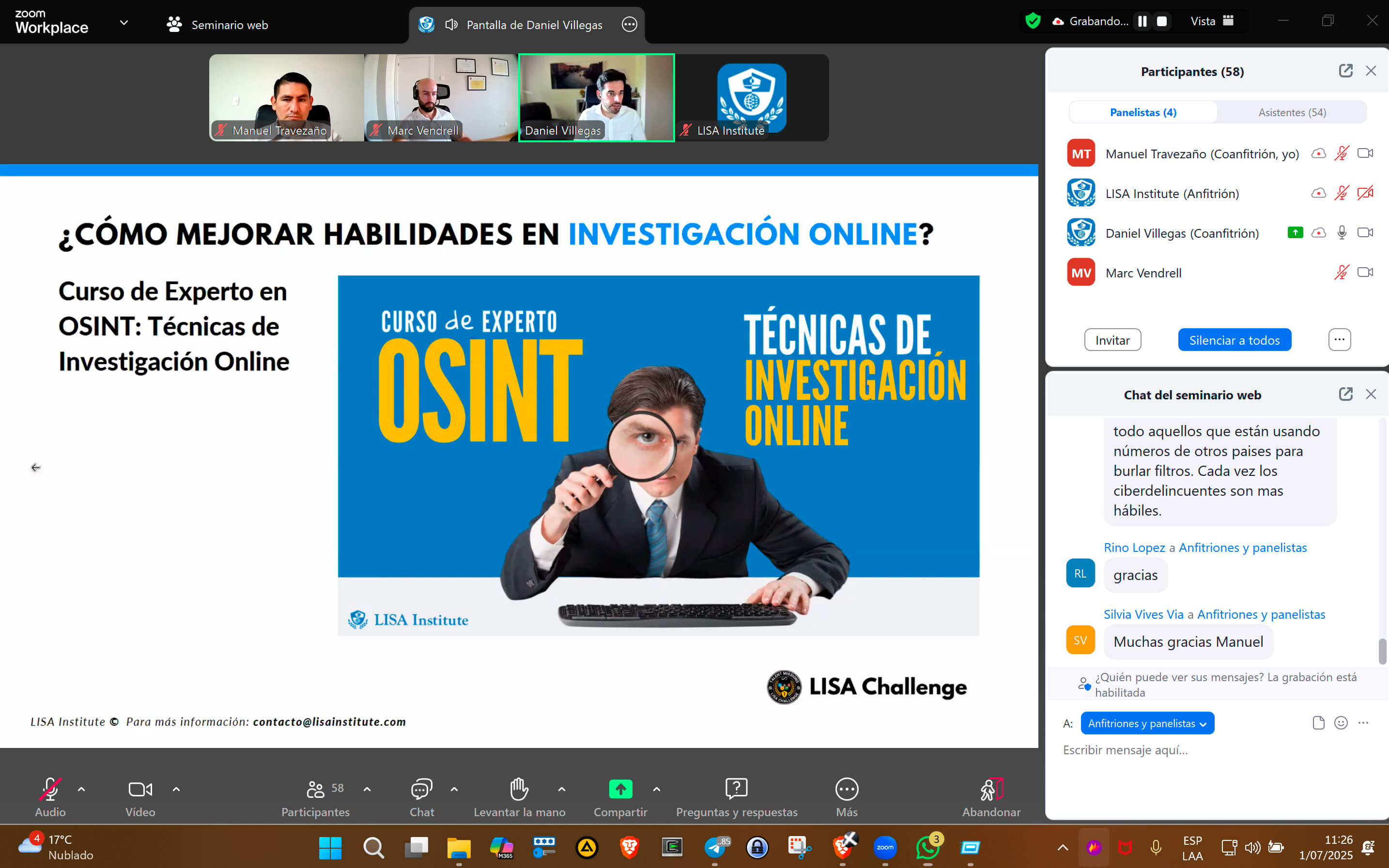Image resolution: width=1389 pixels, height=868 pixels.
Task: Pause the recording
Action: (1142, 21)
